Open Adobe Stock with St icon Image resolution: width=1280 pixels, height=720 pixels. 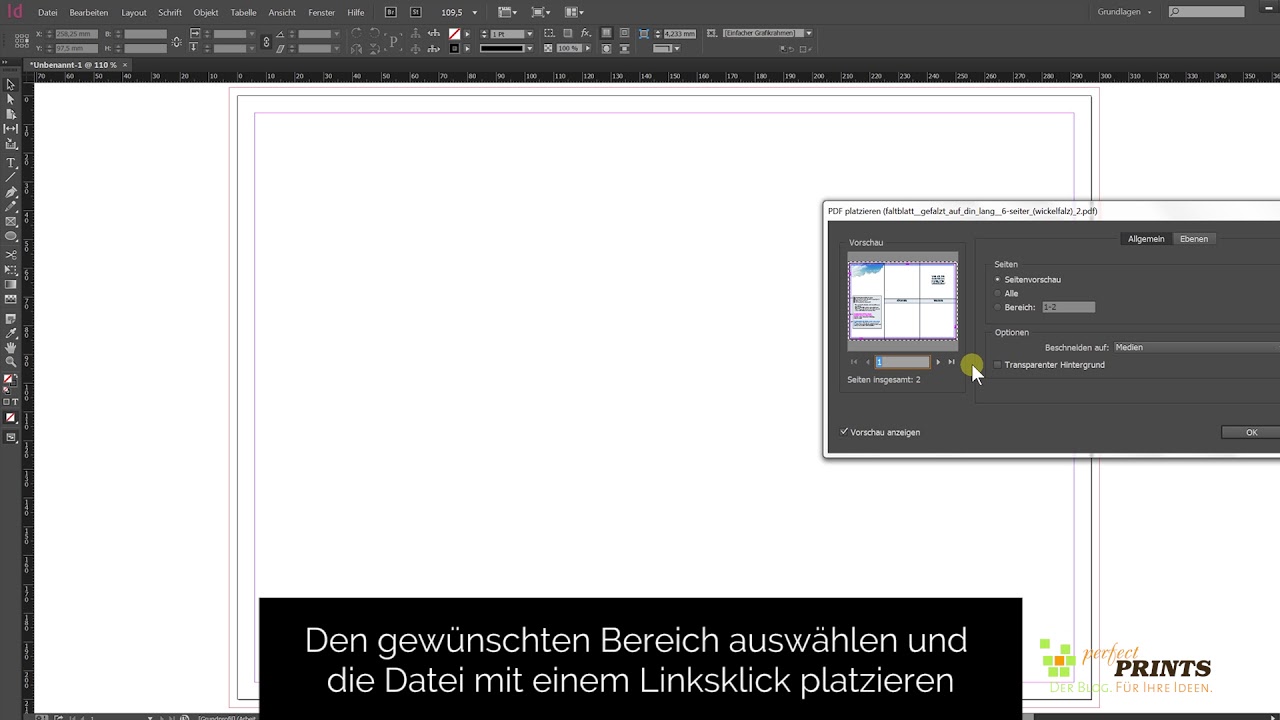pyautogui.click(x=416, y=12)
